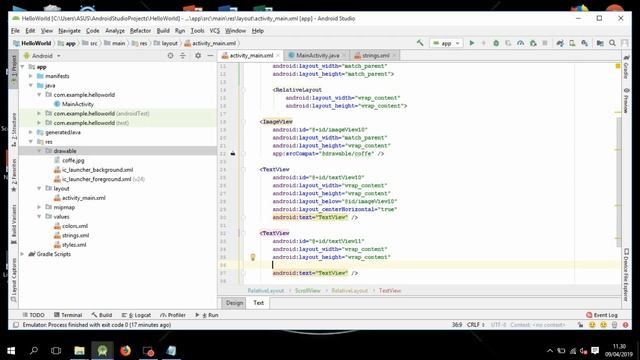Click the Profile app gauge icon
This screenshot has width=640, height=360.
pyautogui.click(x=520, y=43)
